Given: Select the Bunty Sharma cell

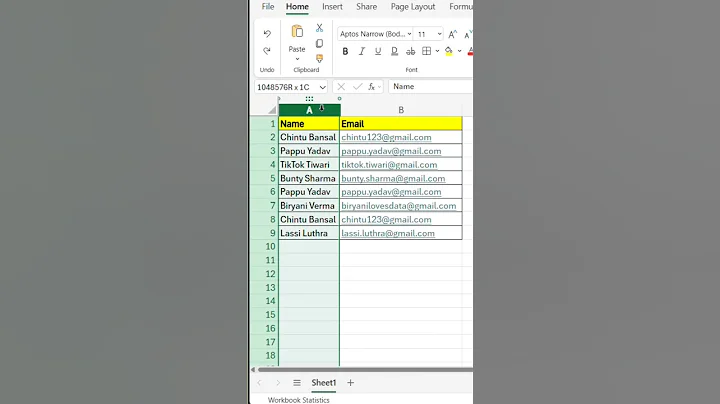Looking at the screenshot, I should pos(309,178).
